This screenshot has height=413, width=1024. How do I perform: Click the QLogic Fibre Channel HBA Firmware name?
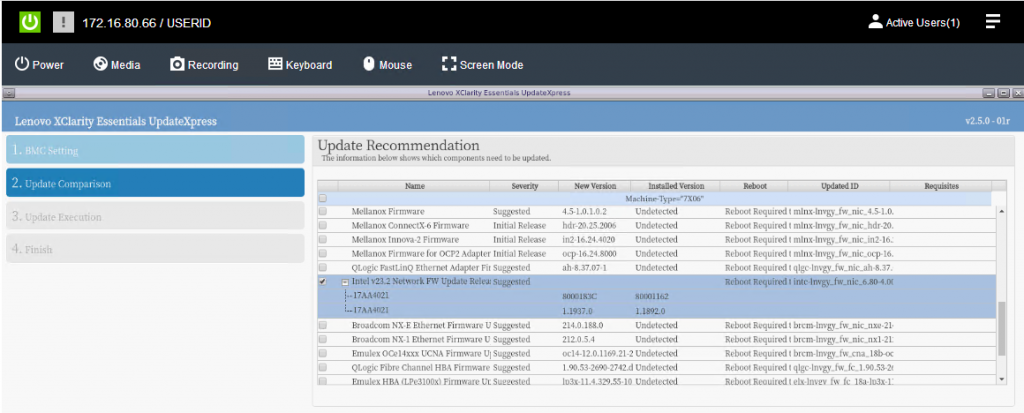click(x=421, y=367)
